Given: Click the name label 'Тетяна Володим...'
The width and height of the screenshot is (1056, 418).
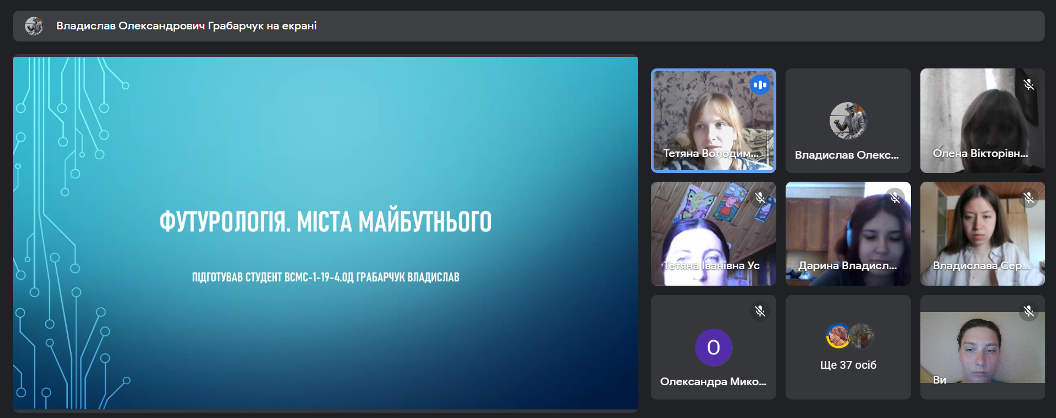Looking at the screenshot, I should (x=711, y=153).
